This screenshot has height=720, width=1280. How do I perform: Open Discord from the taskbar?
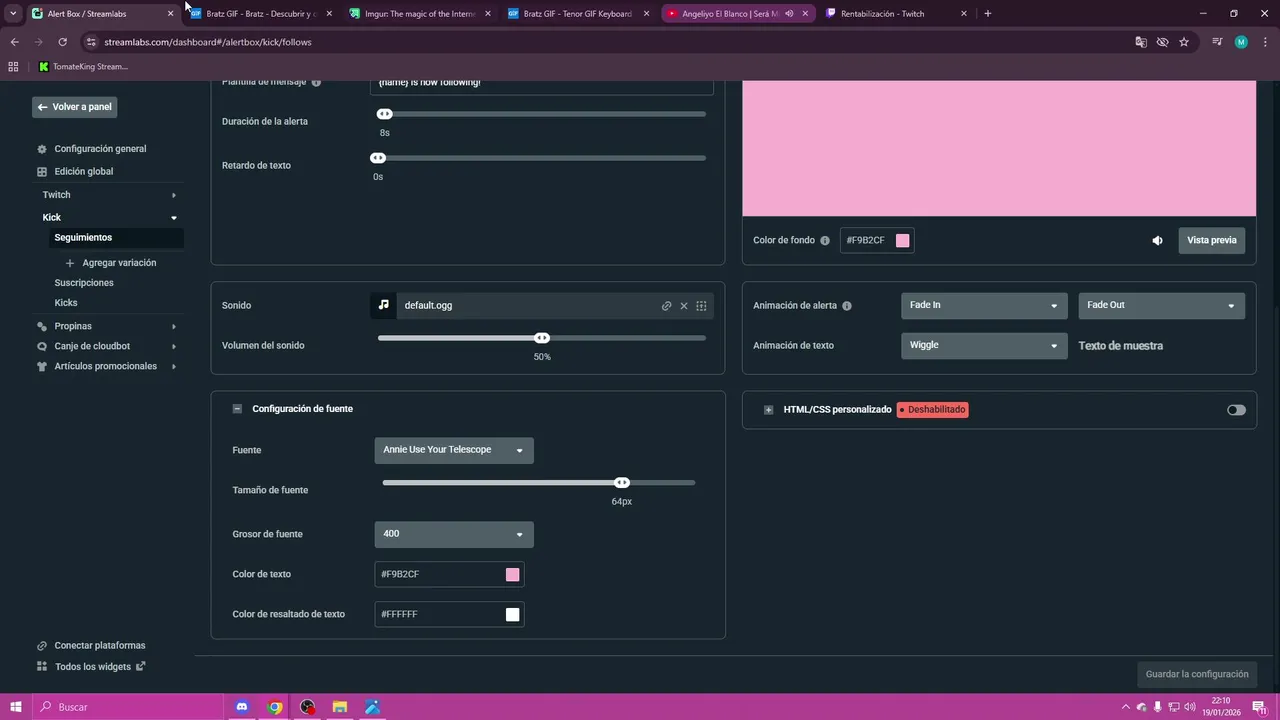(241, 707)
